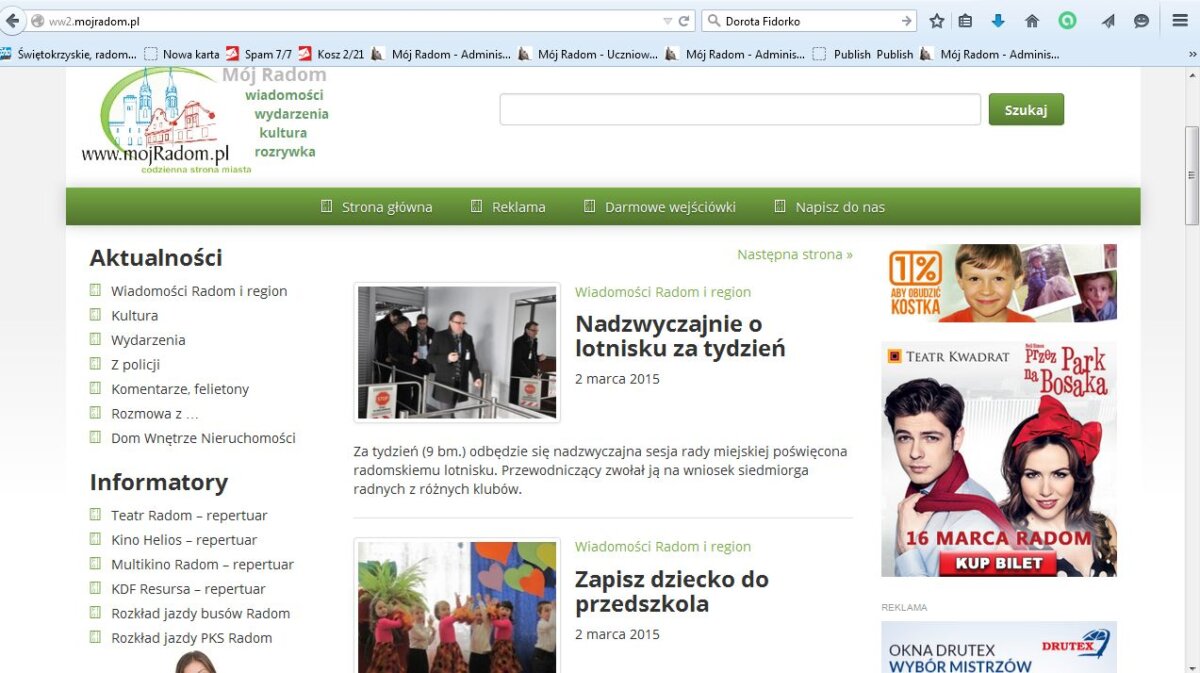
Task: Open Kino Helios – repertuar link
Action: (184, 540)
